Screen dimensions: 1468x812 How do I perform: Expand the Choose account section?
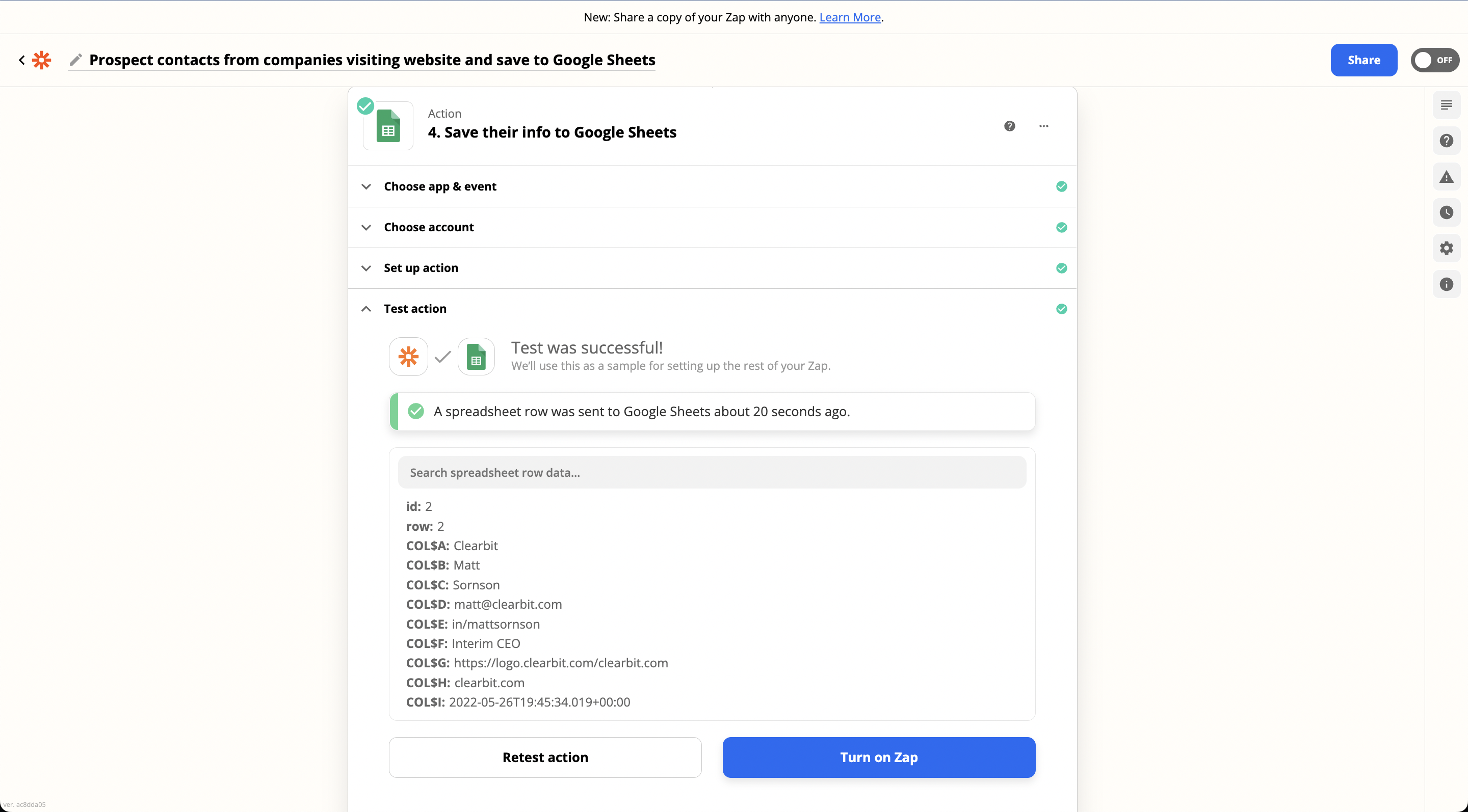(x=713, y=227)
